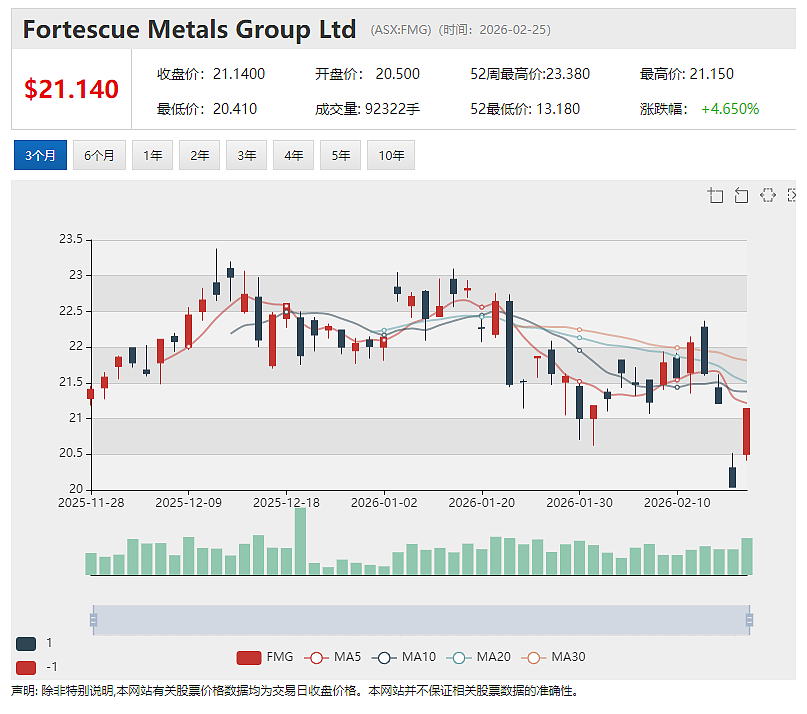Viewport: 807px width, 714px height.
Task: Toggle the FMG candlestick series legend
Action: pos(265,657)
